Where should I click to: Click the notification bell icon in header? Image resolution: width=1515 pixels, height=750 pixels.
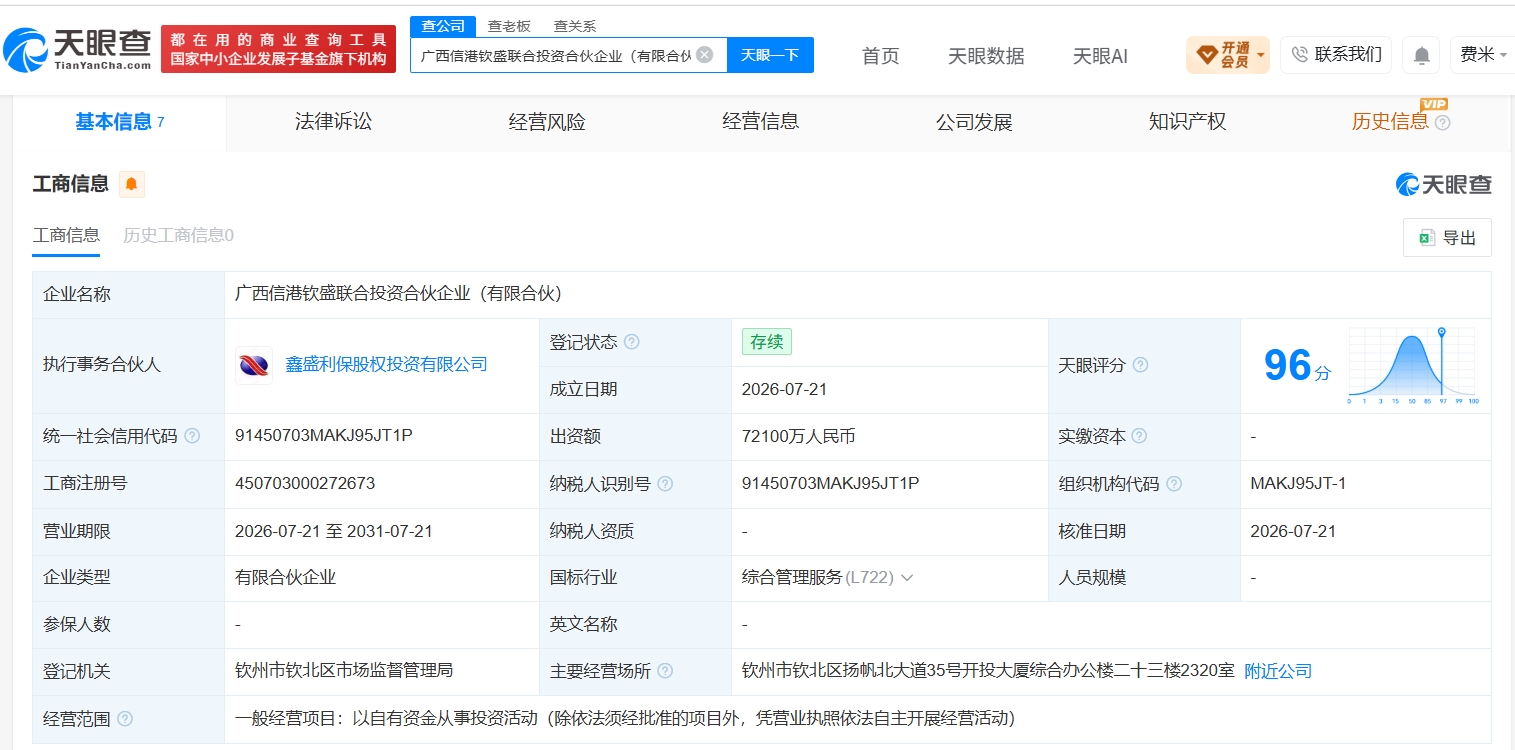[1421, 55]
